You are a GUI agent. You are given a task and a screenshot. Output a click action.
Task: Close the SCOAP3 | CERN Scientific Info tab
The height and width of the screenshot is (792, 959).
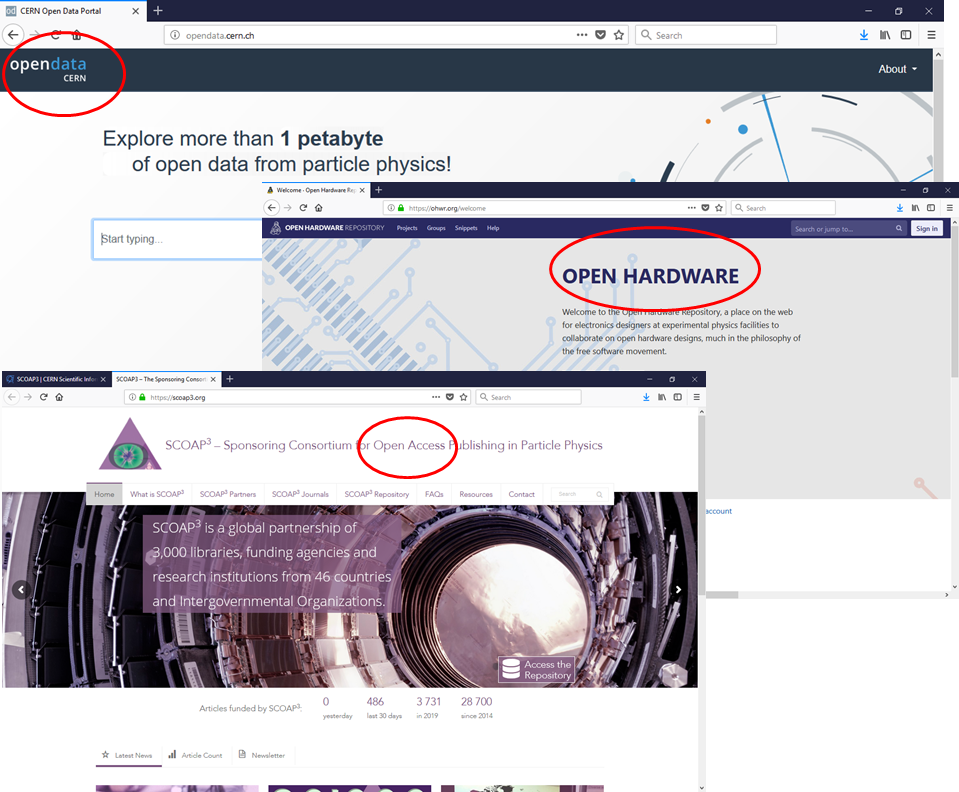(103, 379)
